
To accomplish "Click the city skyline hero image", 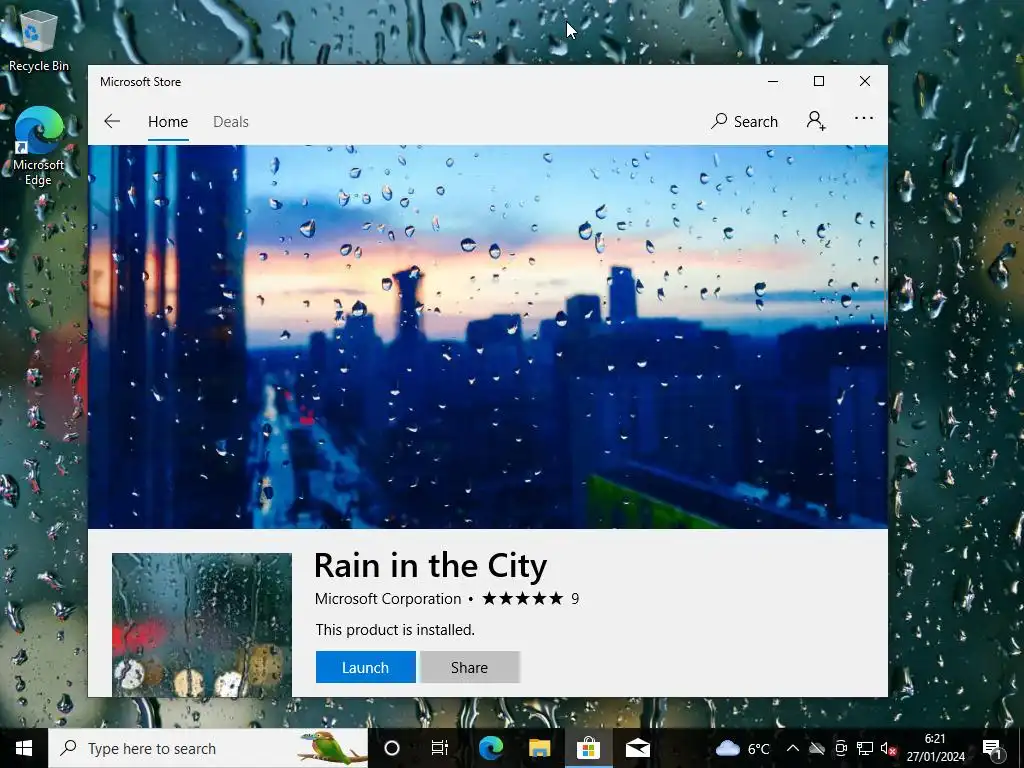I will pos(487,337).
